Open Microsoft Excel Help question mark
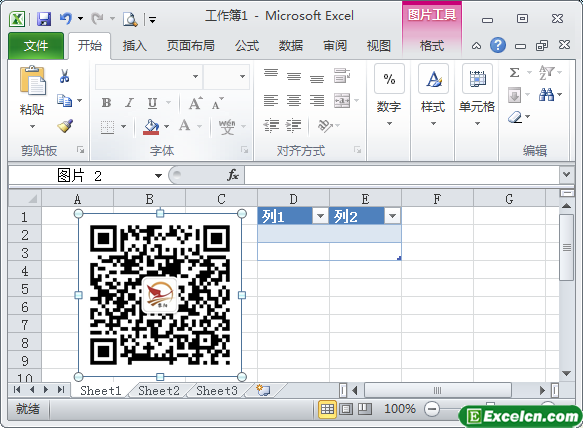The width and height of the screenshot is (583, 428). click(497, 46)
